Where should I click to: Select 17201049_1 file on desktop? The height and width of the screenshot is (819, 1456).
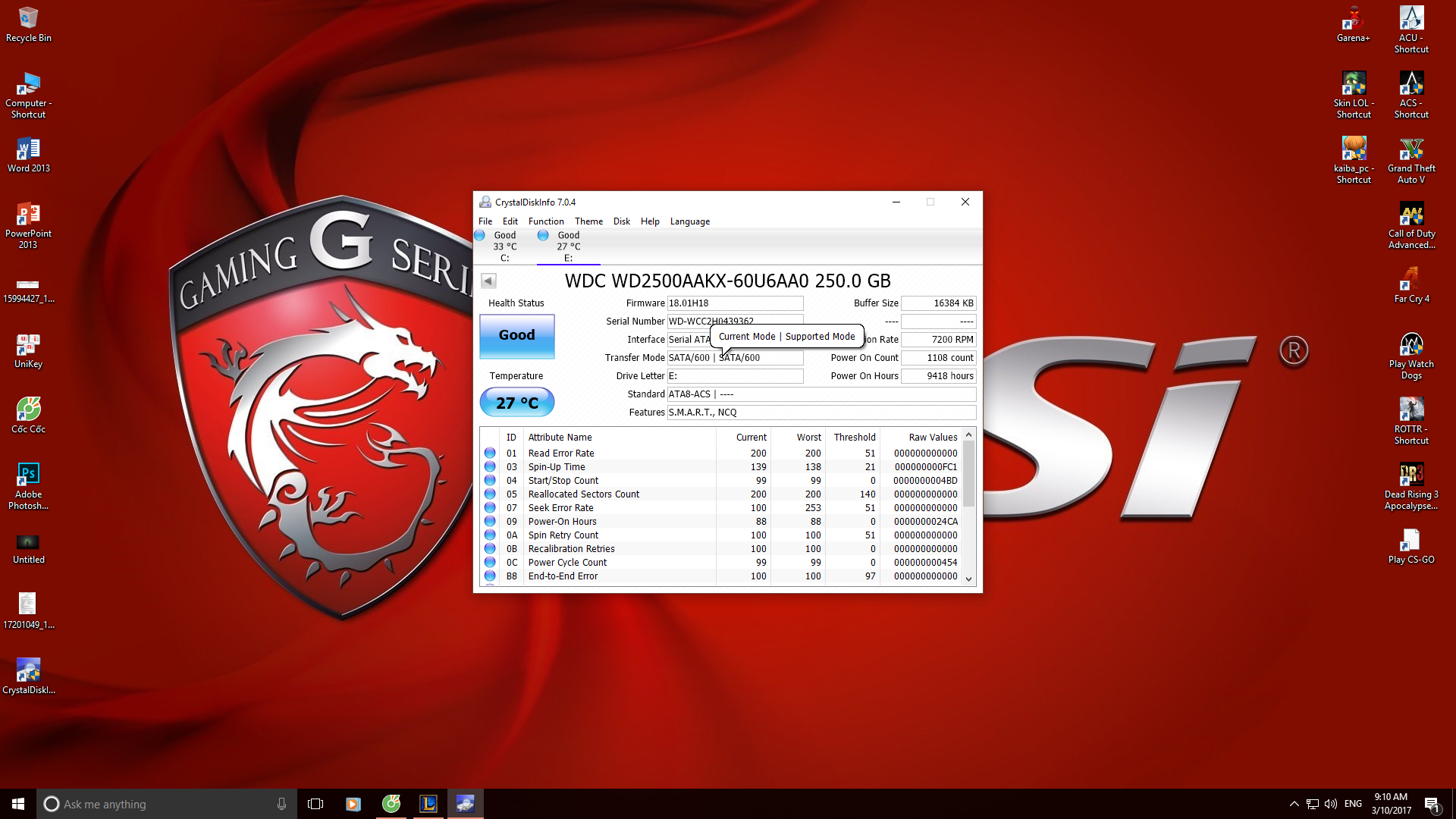pos(28,611)
